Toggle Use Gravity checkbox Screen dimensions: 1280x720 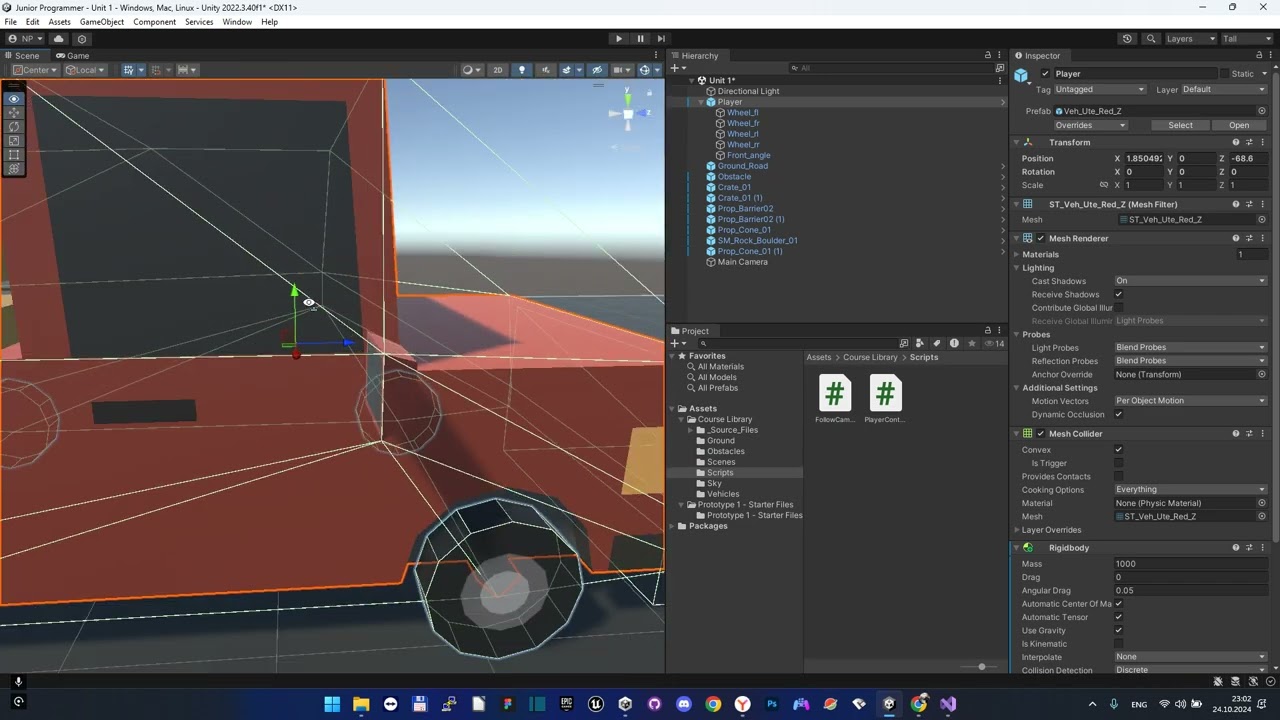point(1118,630)
